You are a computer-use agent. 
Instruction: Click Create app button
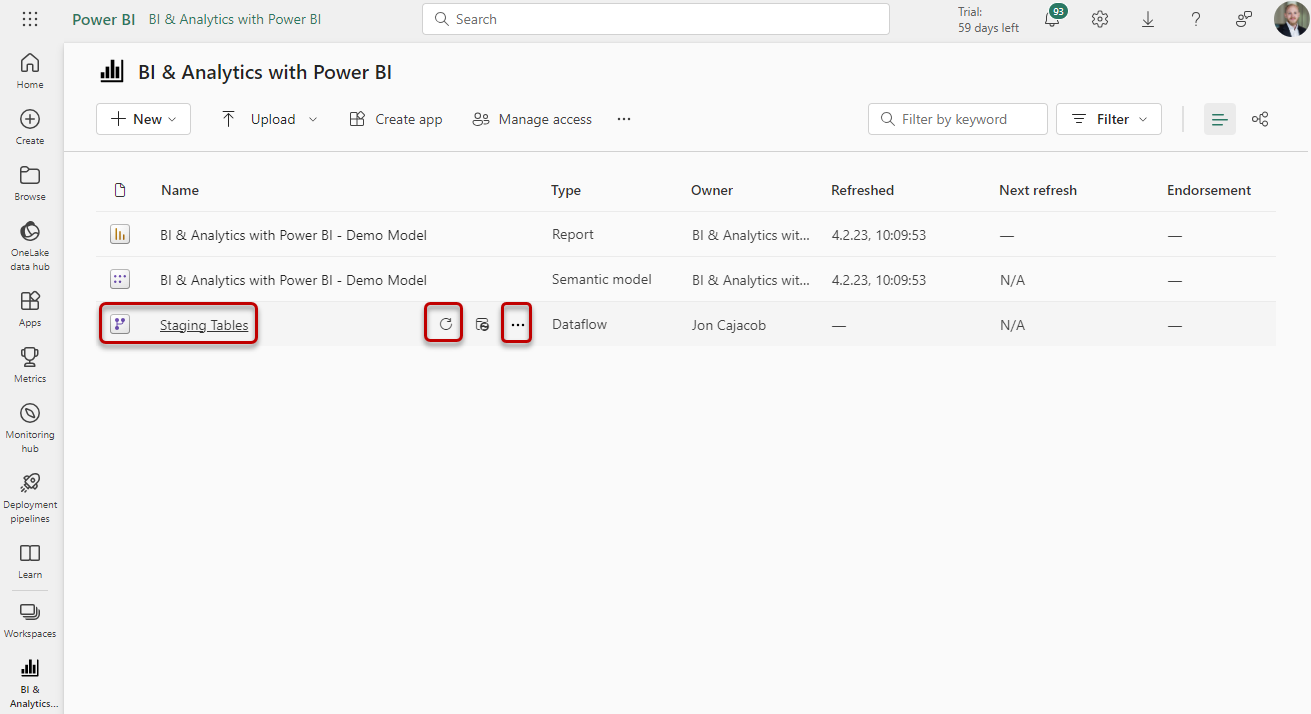click(x=395, y=119)
